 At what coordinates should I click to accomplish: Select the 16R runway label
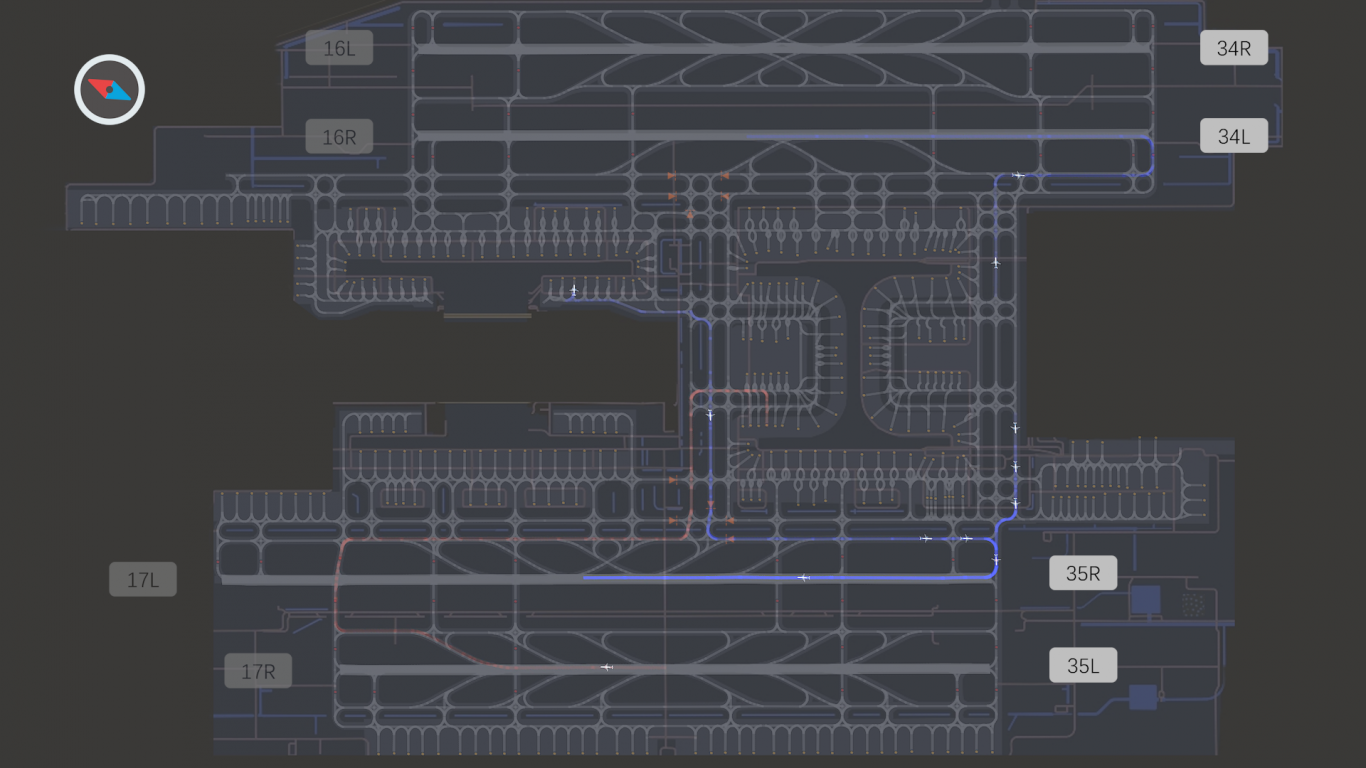pos(339,137)
